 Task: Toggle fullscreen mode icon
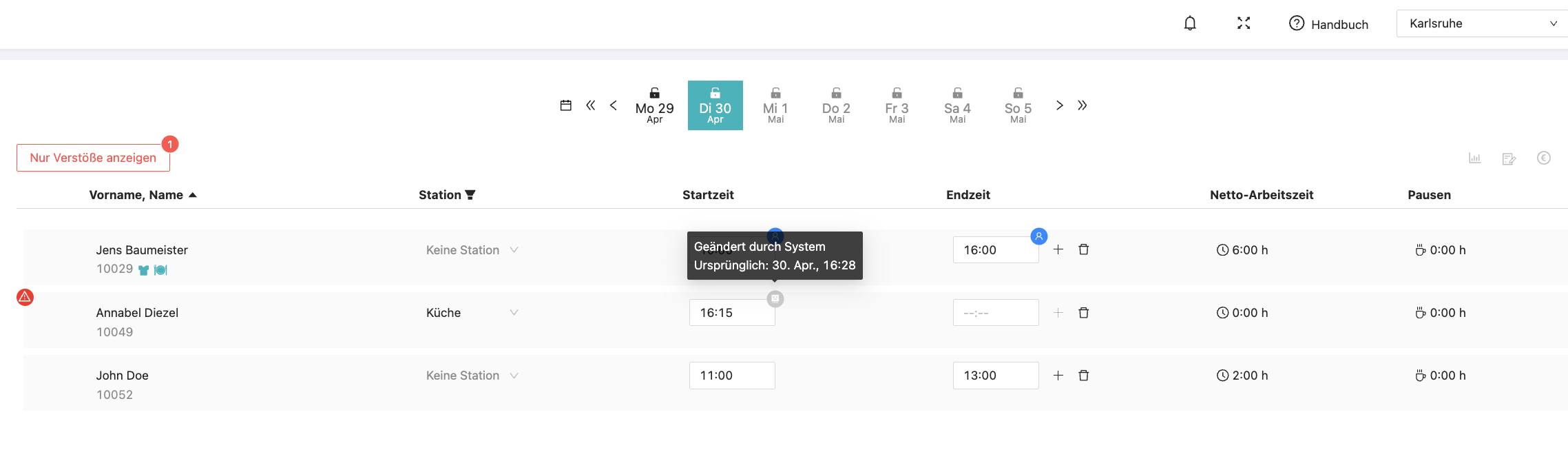click(x=1244, y=23)
